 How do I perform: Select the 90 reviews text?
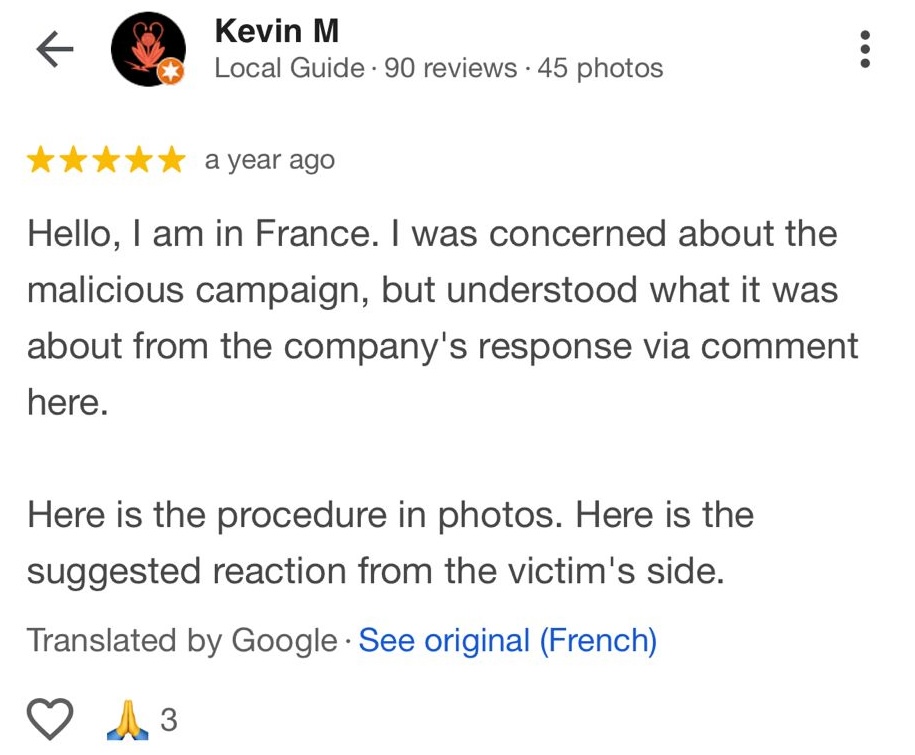click(450, 68)
